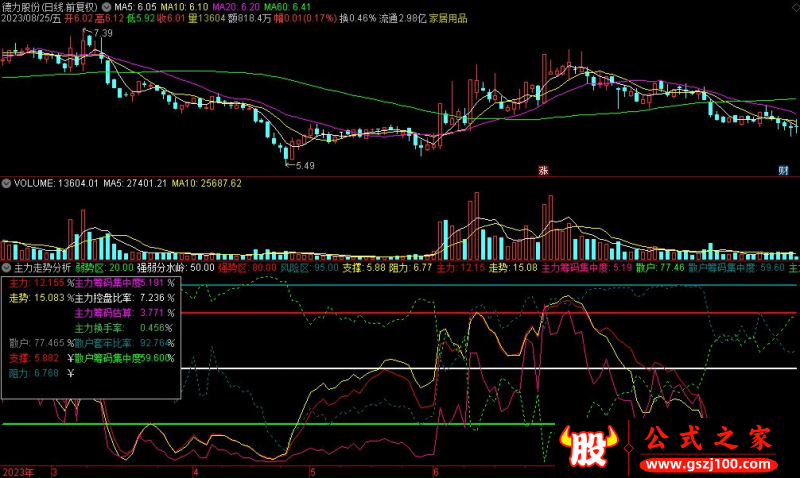800x478 pixels.
Task: Click the 2023年 timeline label
Action: tap(18, 472)
